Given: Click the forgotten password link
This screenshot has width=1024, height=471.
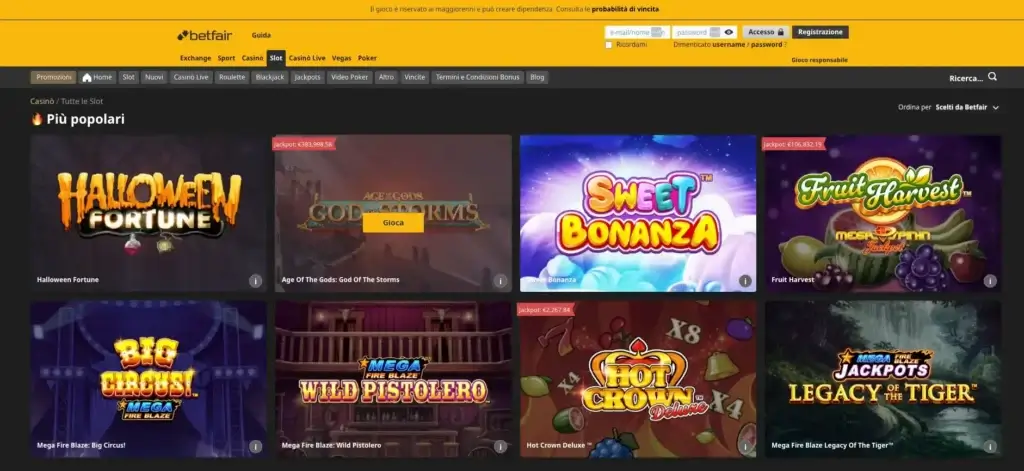Looking at the screenshot, I should click(766, 45).
